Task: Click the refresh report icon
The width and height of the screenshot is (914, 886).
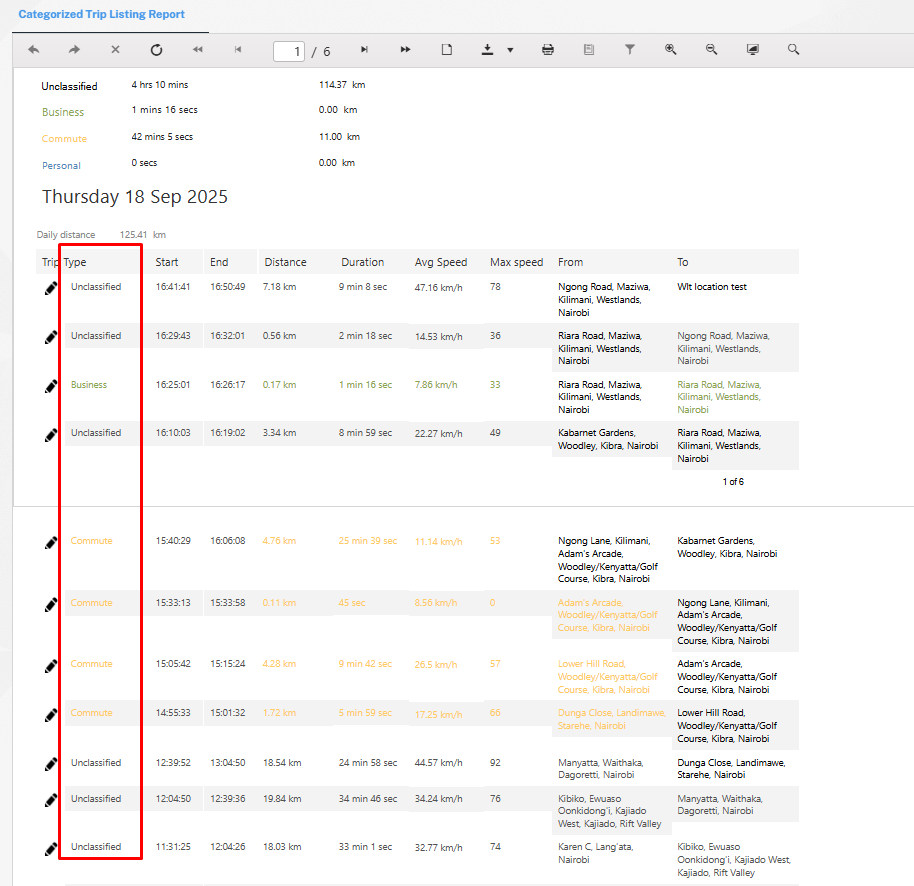Action: click(156, 50)
